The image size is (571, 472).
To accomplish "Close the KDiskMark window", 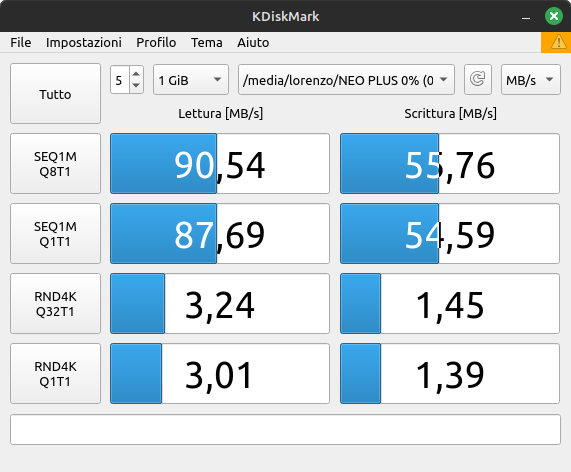I will click(554, 16).
